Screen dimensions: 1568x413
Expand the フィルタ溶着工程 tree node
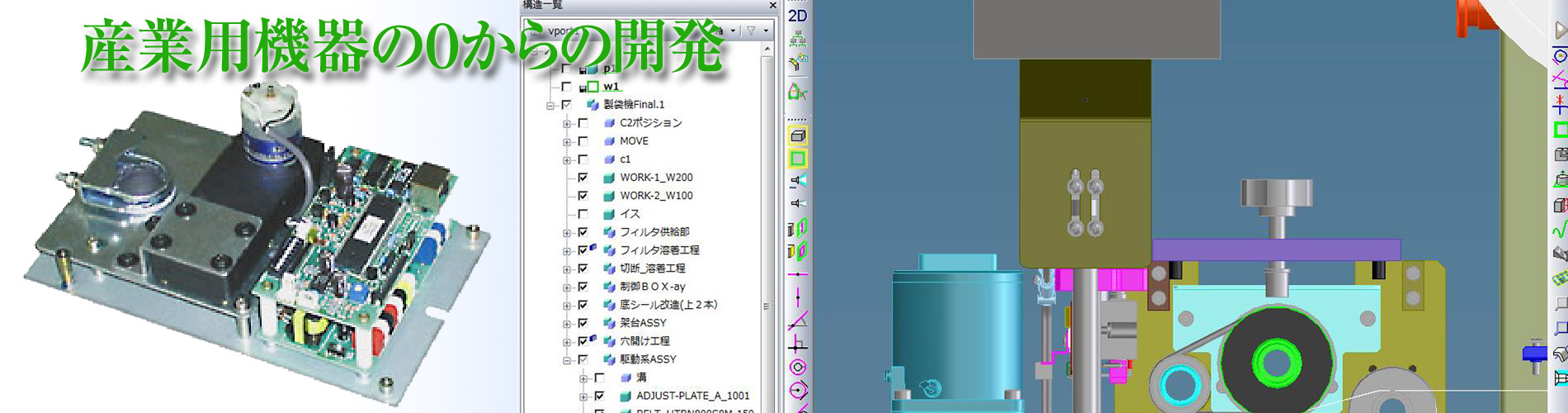click(x=567, y=251)
